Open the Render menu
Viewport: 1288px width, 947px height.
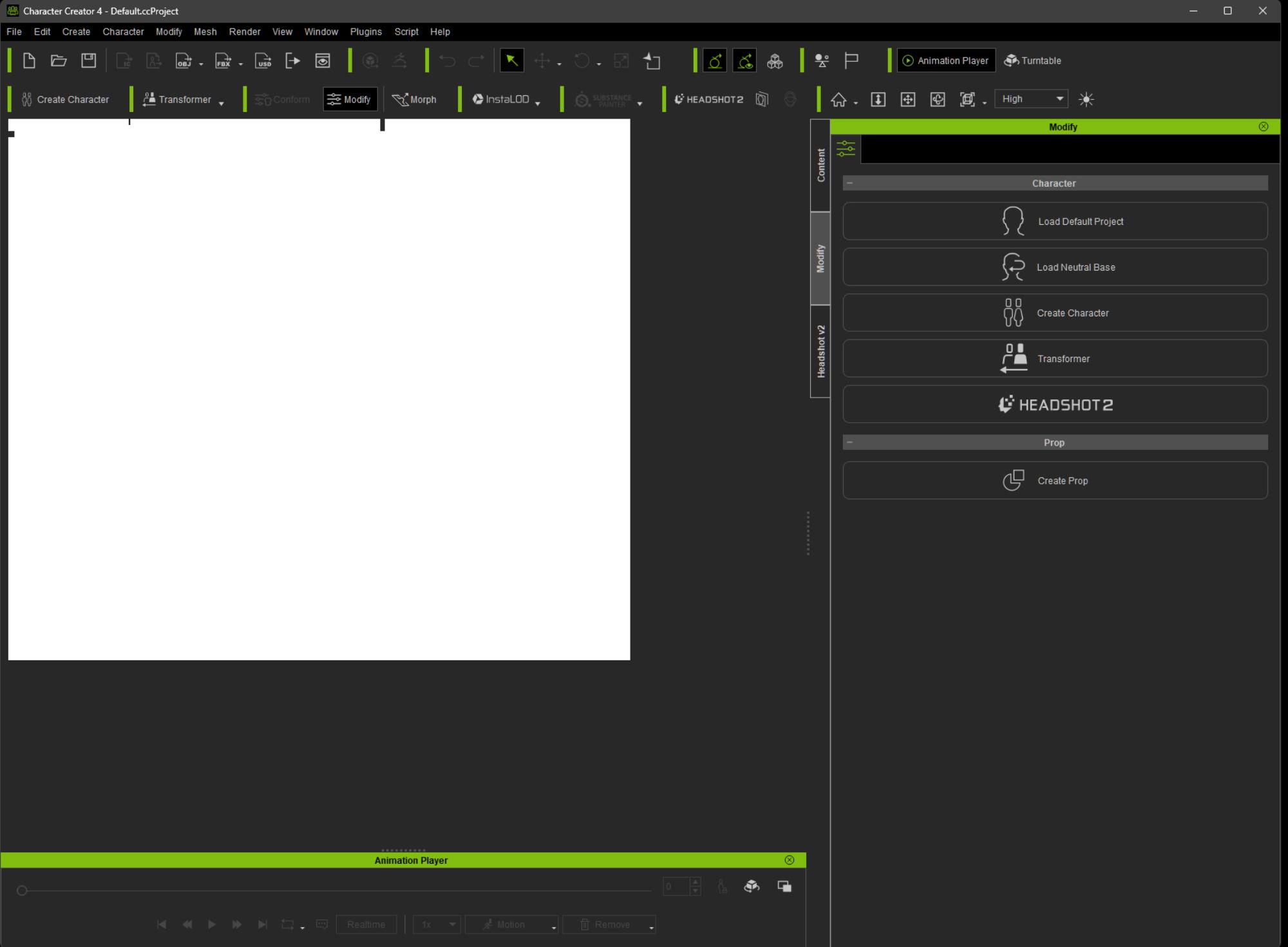(x=245, y=32)
